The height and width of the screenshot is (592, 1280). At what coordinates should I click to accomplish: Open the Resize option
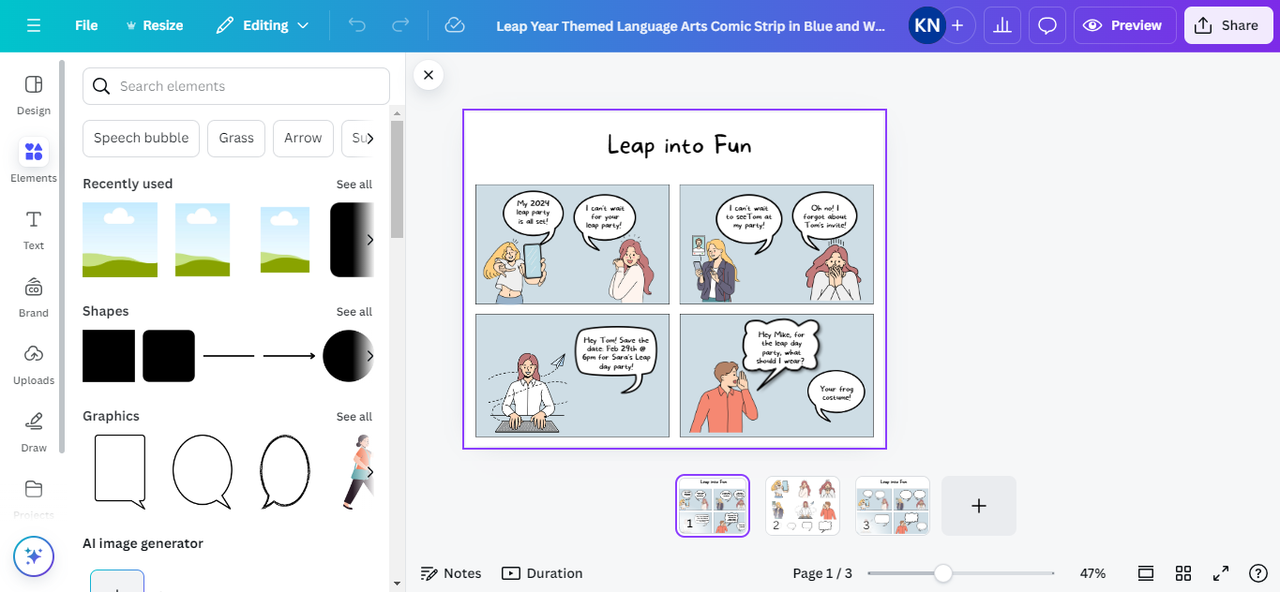tap(154, 25)
